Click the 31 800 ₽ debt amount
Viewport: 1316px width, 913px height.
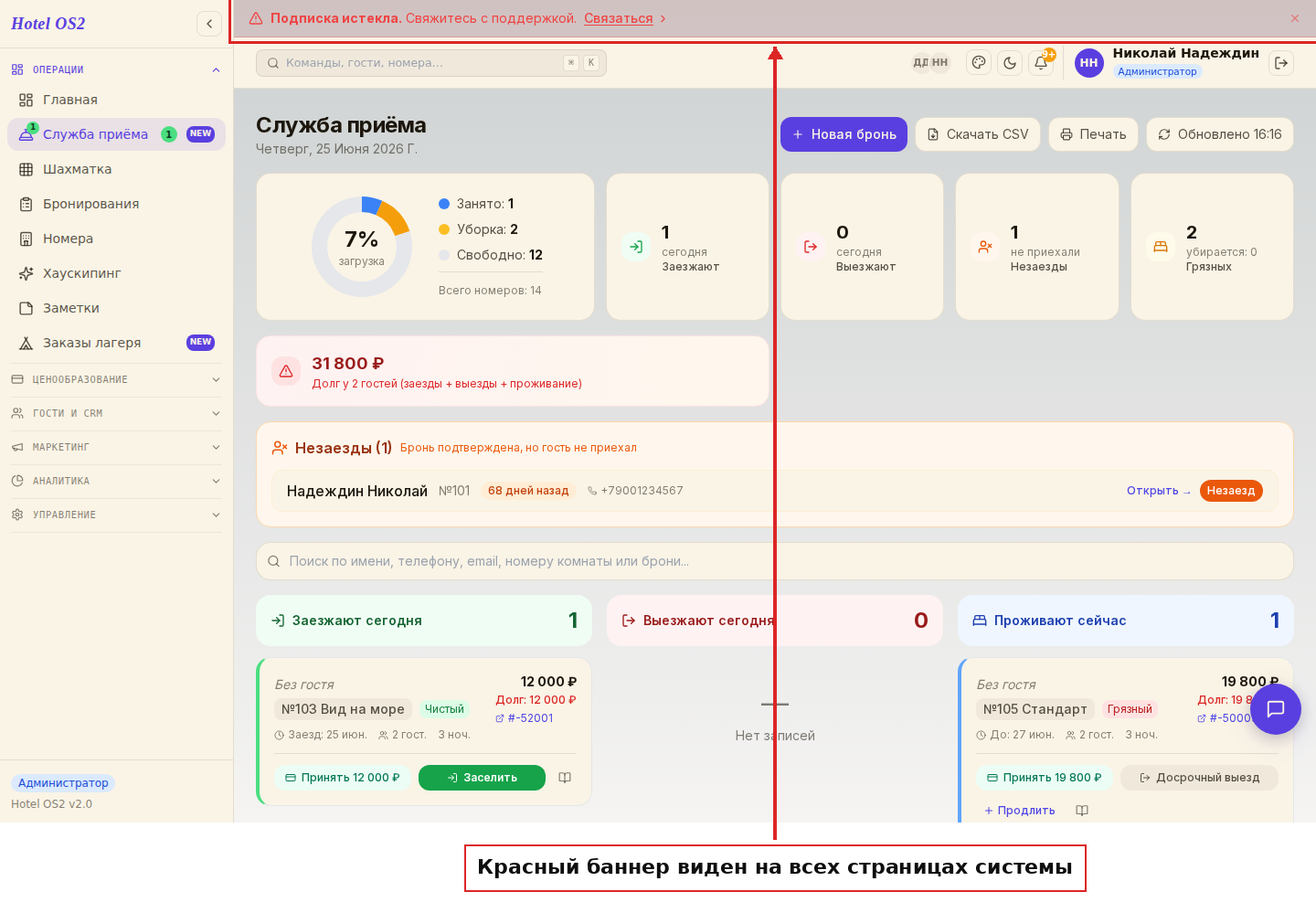point(348,364)
